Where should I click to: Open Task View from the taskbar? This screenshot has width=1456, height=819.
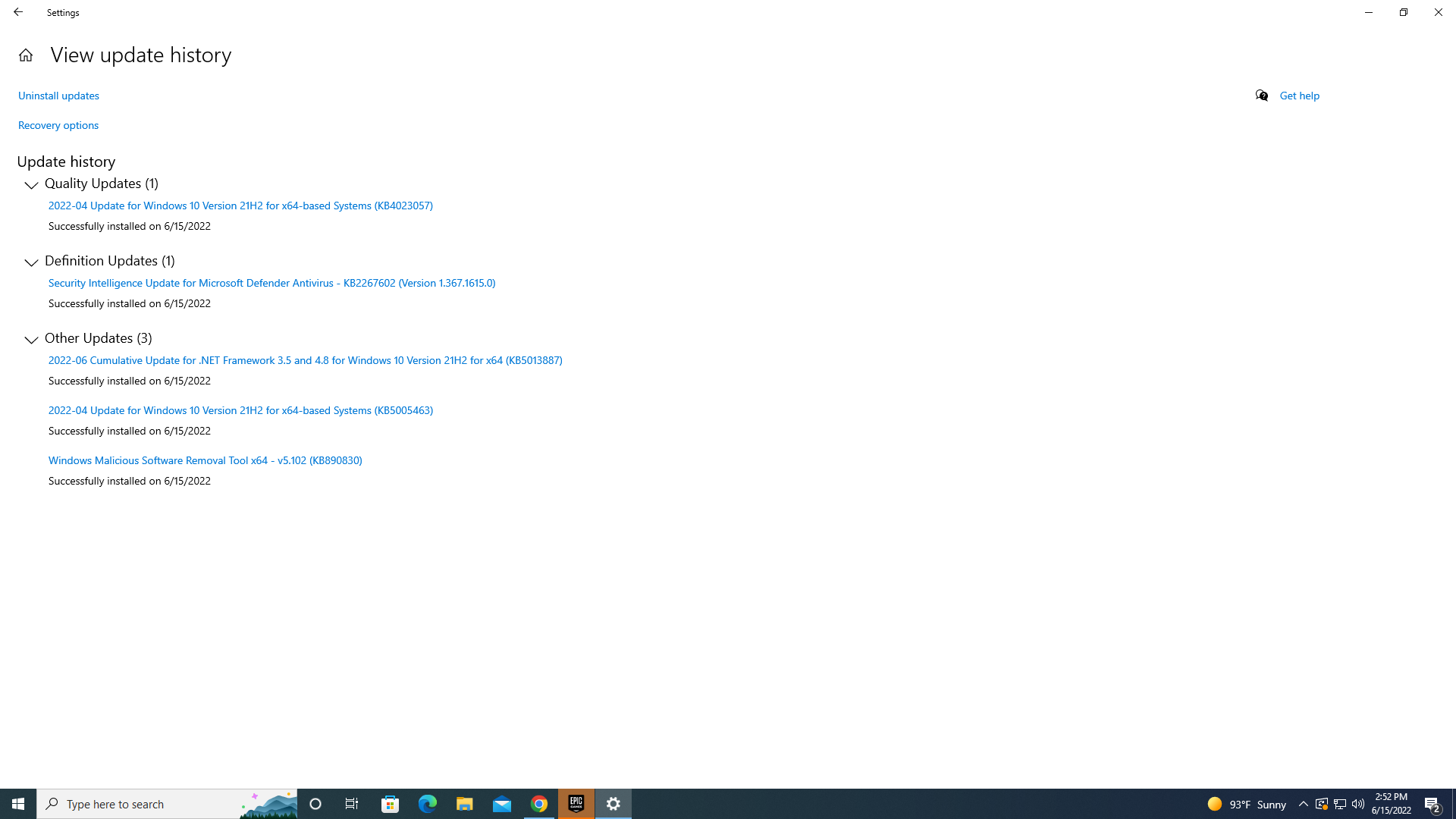(352, 803)
